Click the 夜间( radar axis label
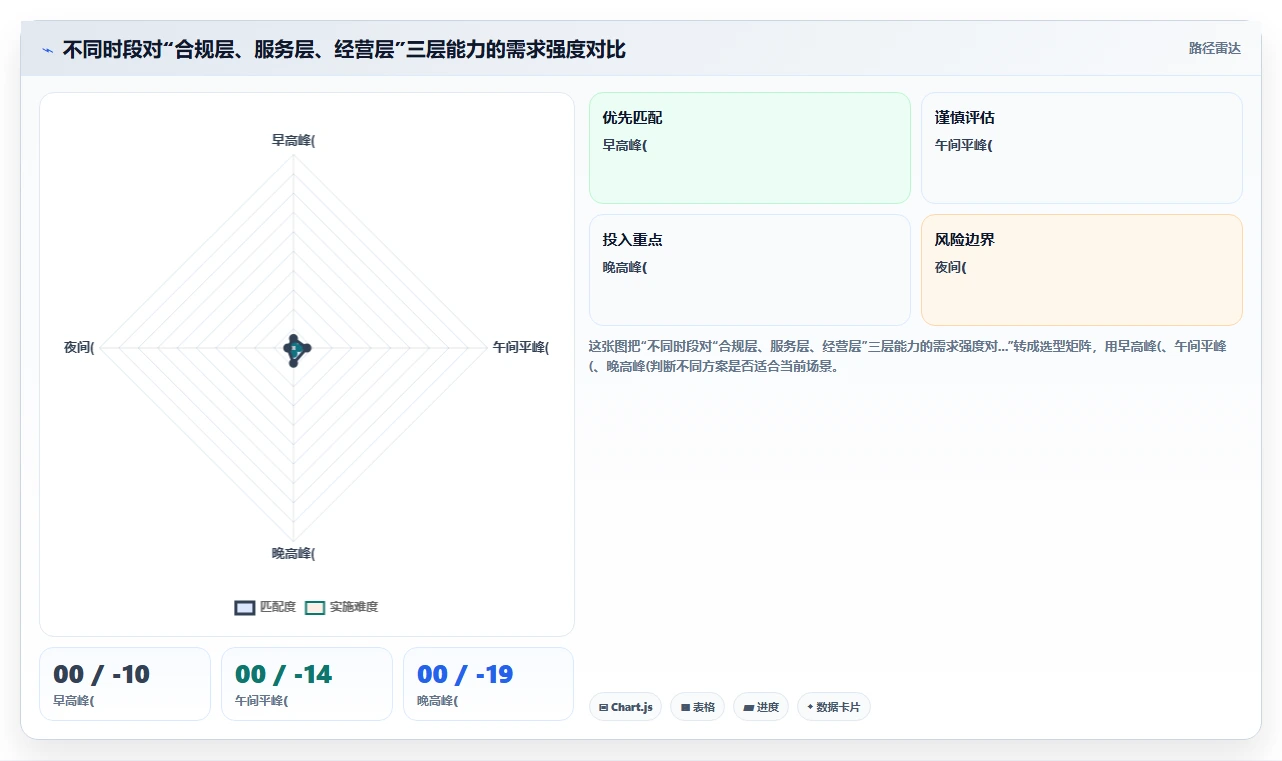Image resolution: width=1282 pixels, height=761 pixels. [79, 348]
